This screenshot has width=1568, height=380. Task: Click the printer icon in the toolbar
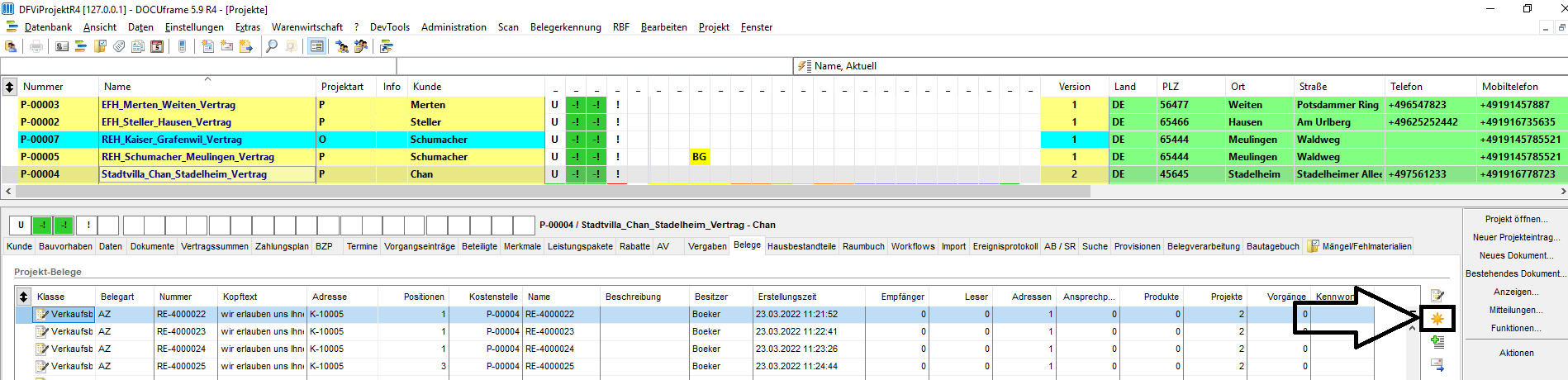(x=36, y=46)
